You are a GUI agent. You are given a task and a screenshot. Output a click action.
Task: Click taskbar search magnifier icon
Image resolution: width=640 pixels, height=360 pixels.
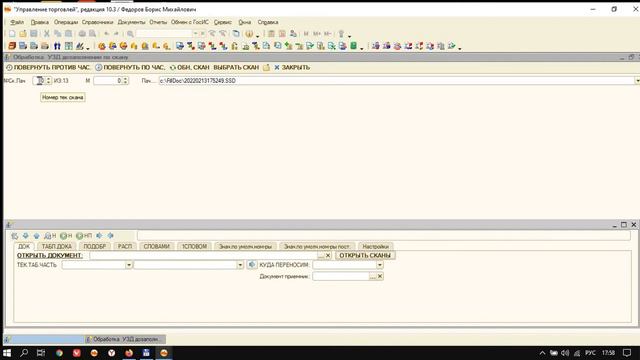tap(24, 353)
